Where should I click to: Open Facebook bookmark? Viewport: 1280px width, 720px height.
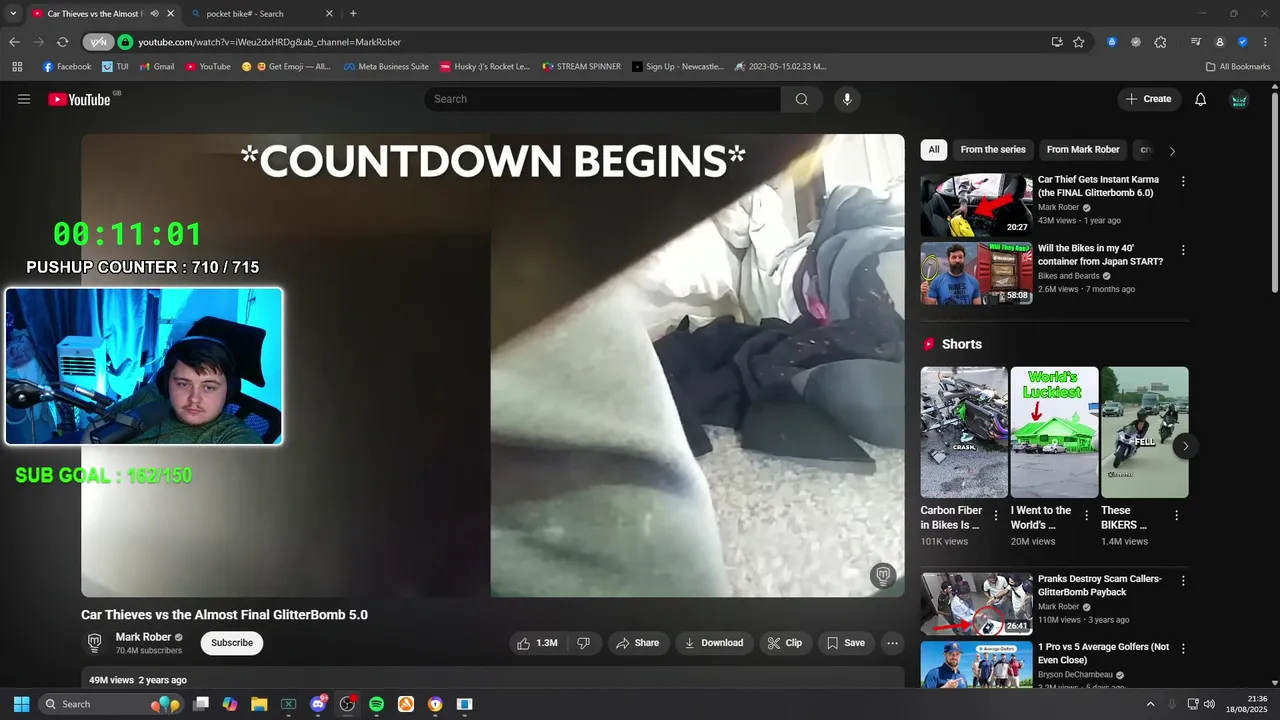point(67,67)
